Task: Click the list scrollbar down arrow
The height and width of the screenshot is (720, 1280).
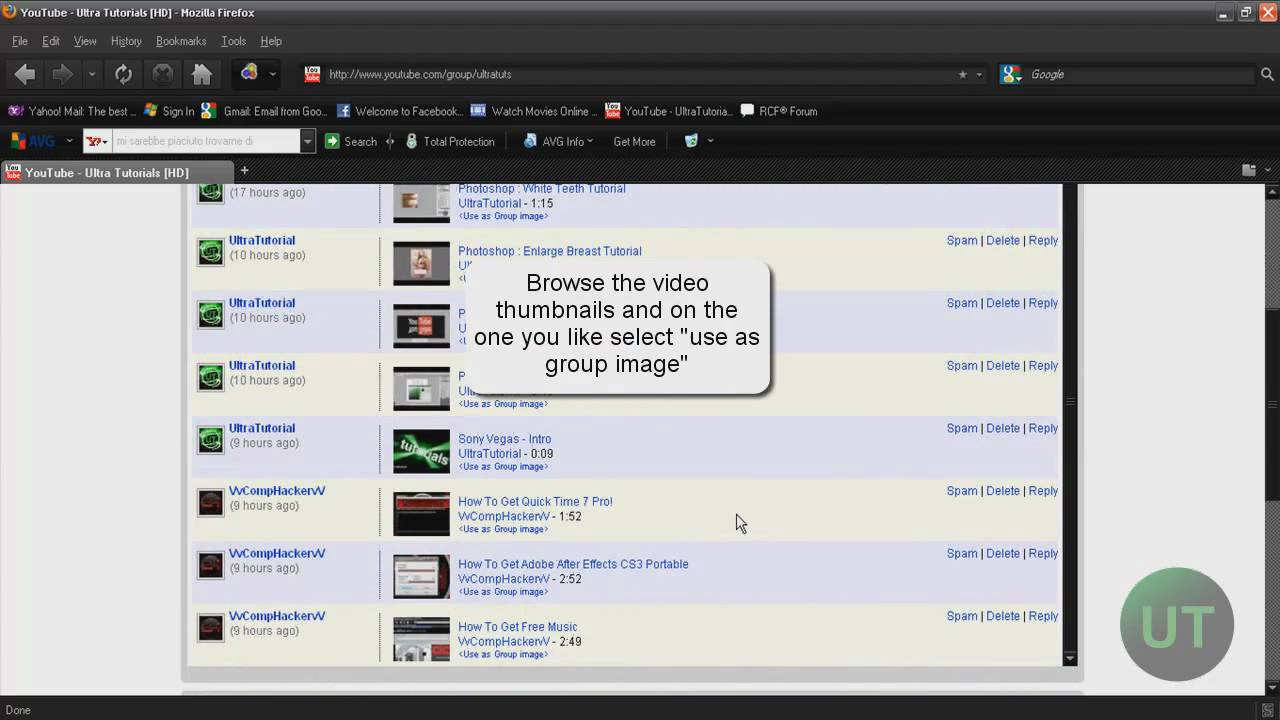Action: tap(1070, 658)
